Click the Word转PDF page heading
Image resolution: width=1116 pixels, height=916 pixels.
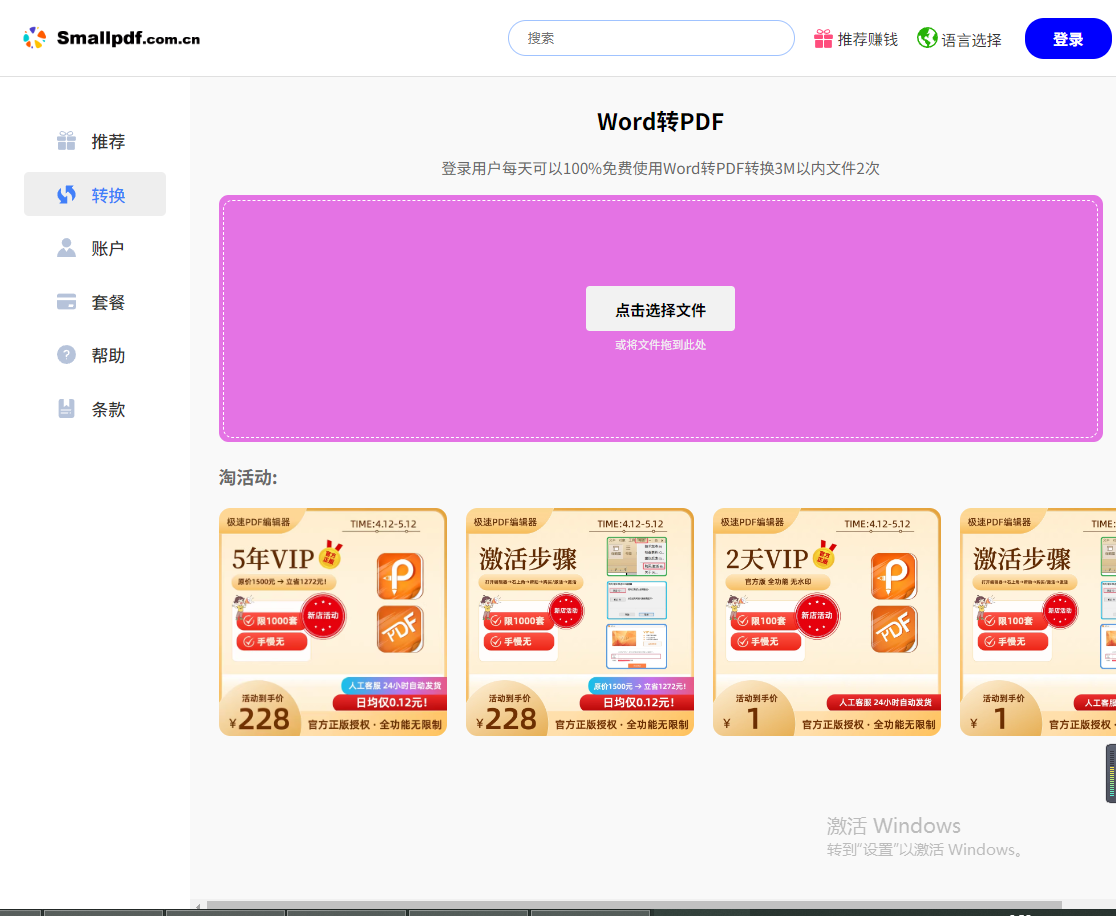(x=660, y=122)
